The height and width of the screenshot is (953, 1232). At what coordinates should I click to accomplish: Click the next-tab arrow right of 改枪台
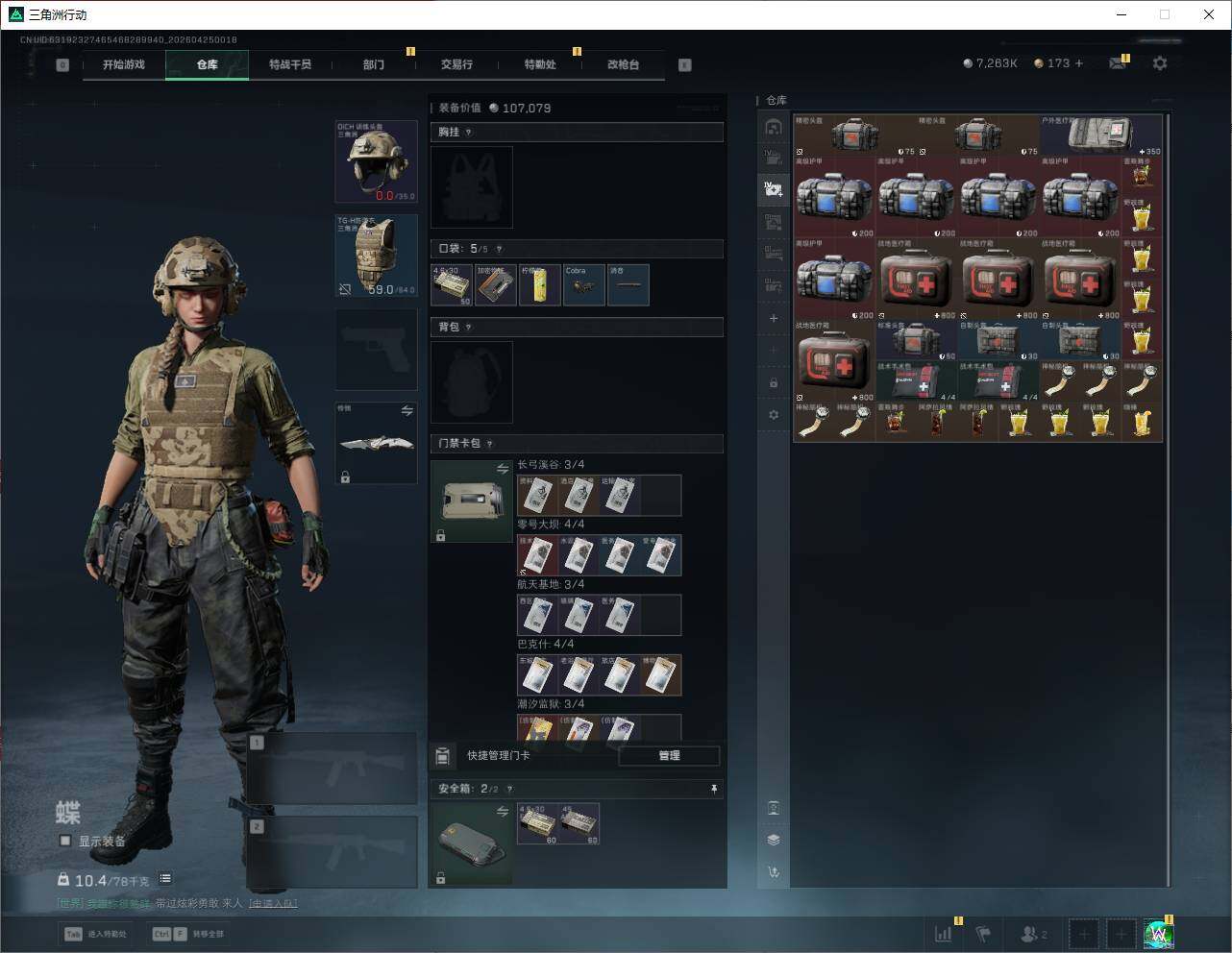pos(685,65)
